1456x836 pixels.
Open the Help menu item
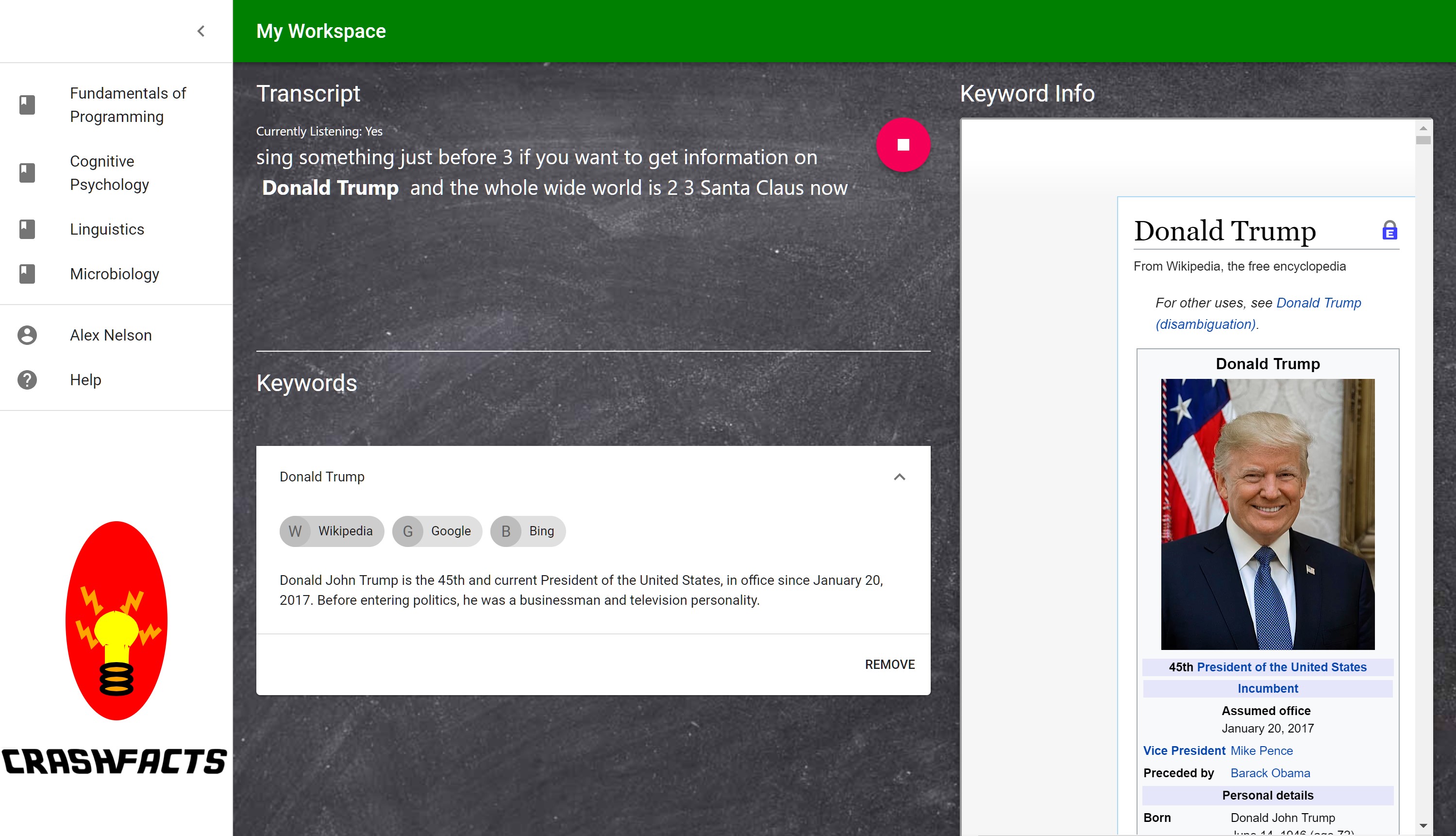point(117,379)
